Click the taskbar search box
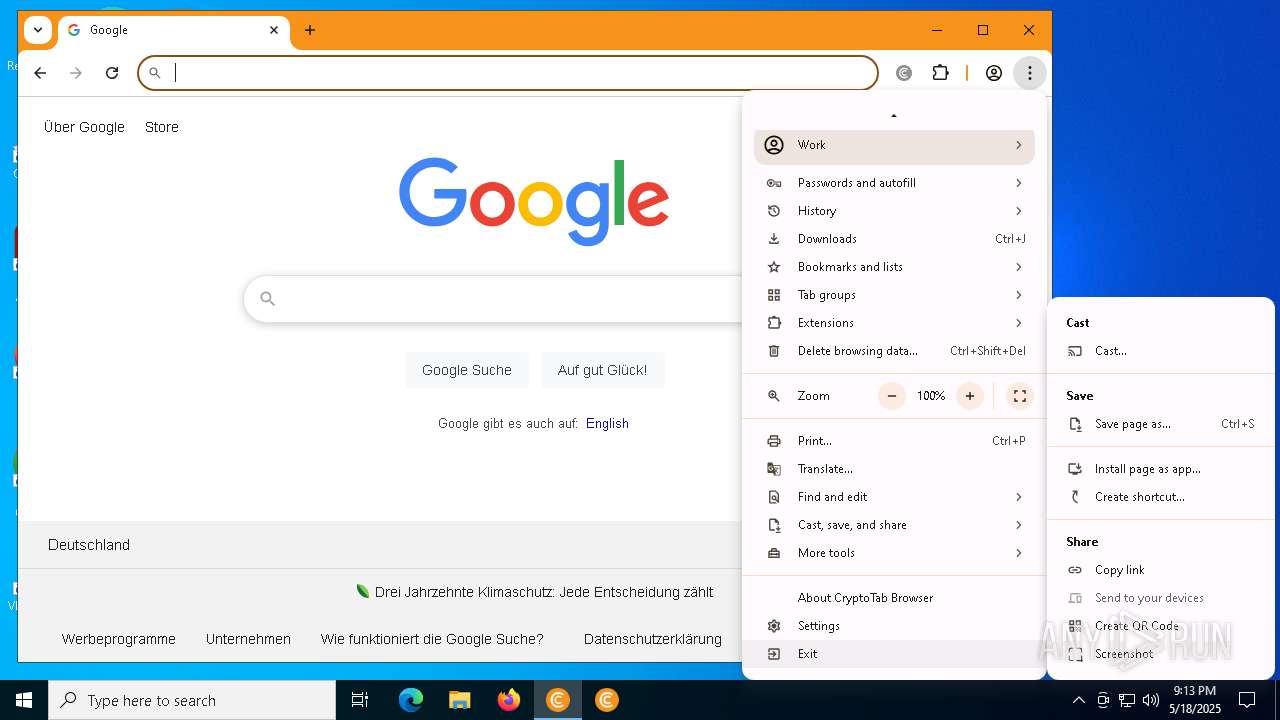Screen dimensions: 1280x720 coord(192,700)
